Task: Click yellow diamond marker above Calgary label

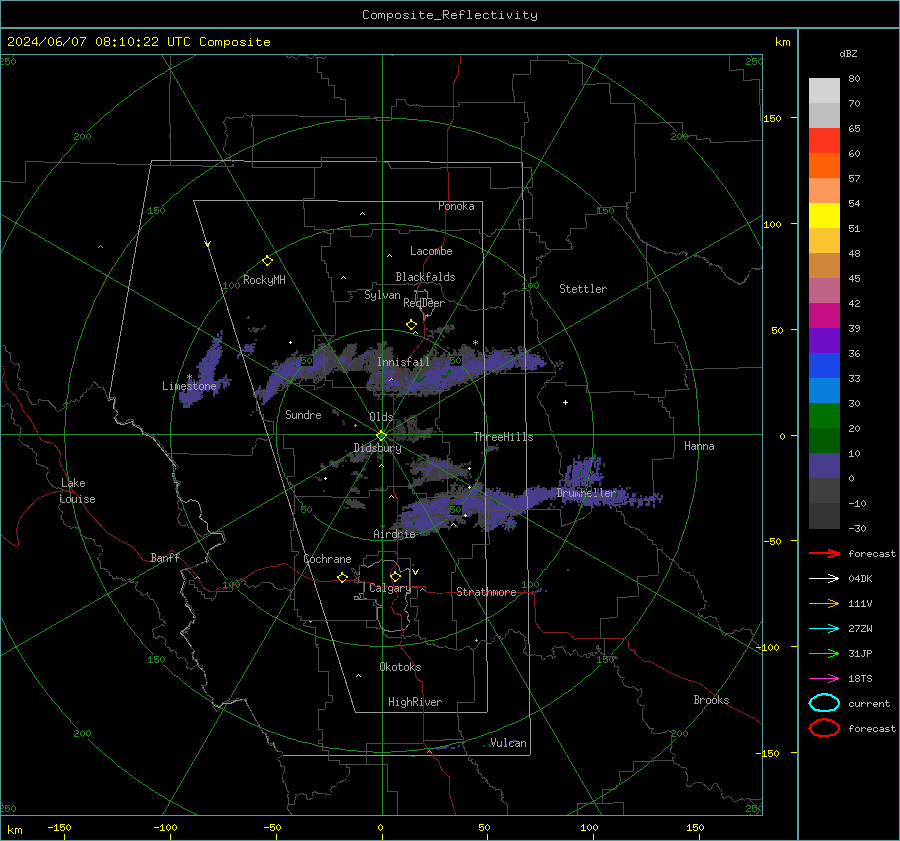Action: 395,576
